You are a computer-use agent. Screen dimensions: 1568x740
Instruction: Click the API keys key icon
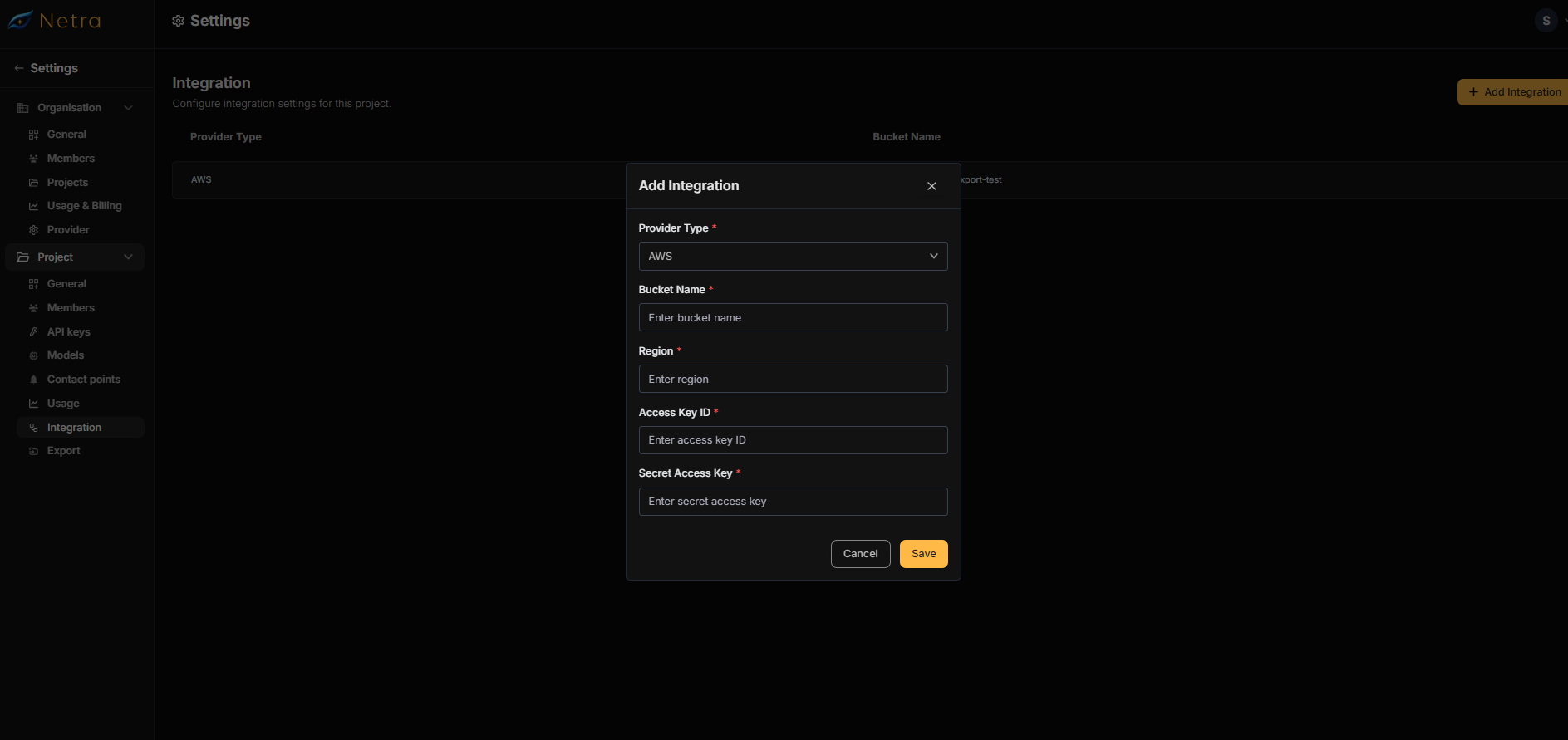[33, 332]
